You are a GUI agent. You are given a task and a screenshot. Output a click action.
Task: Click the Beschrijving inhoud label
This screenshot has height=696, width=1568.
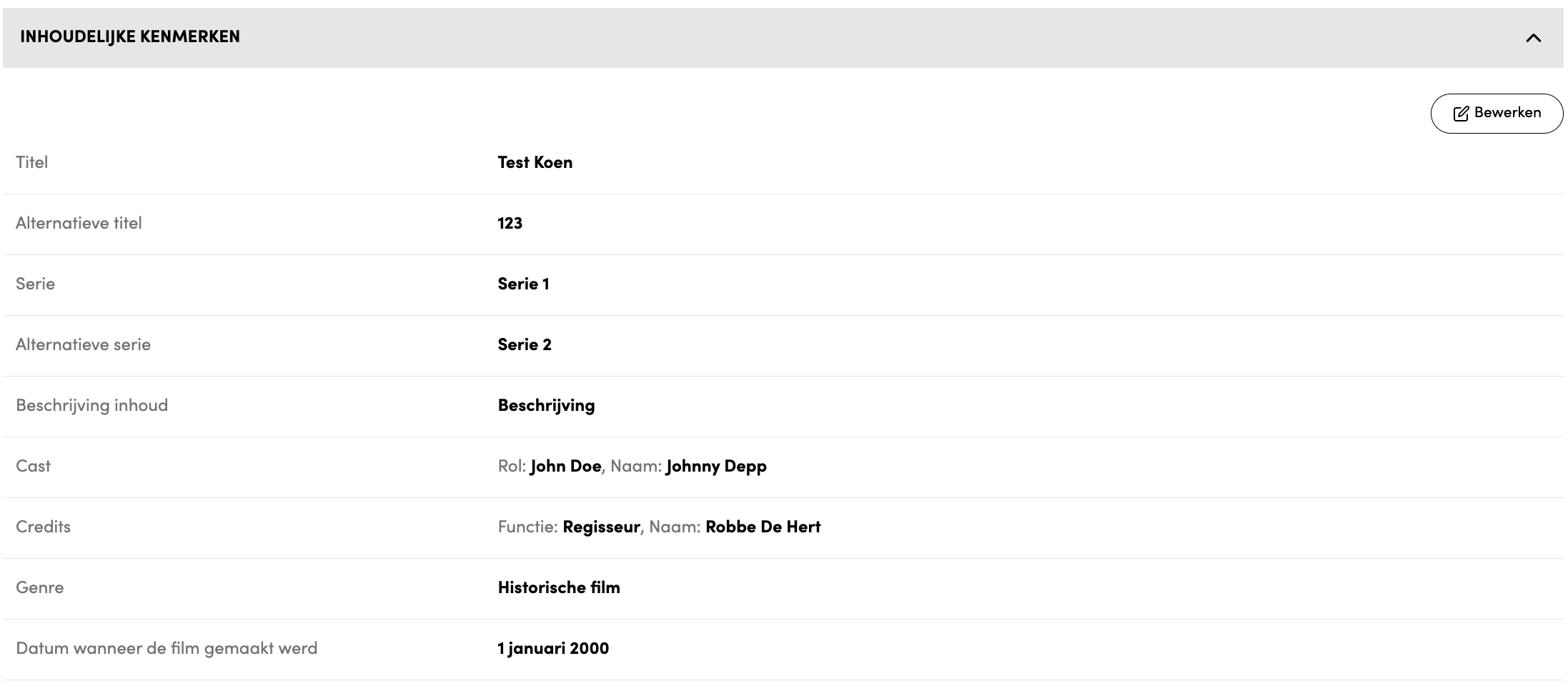(91, 405)
